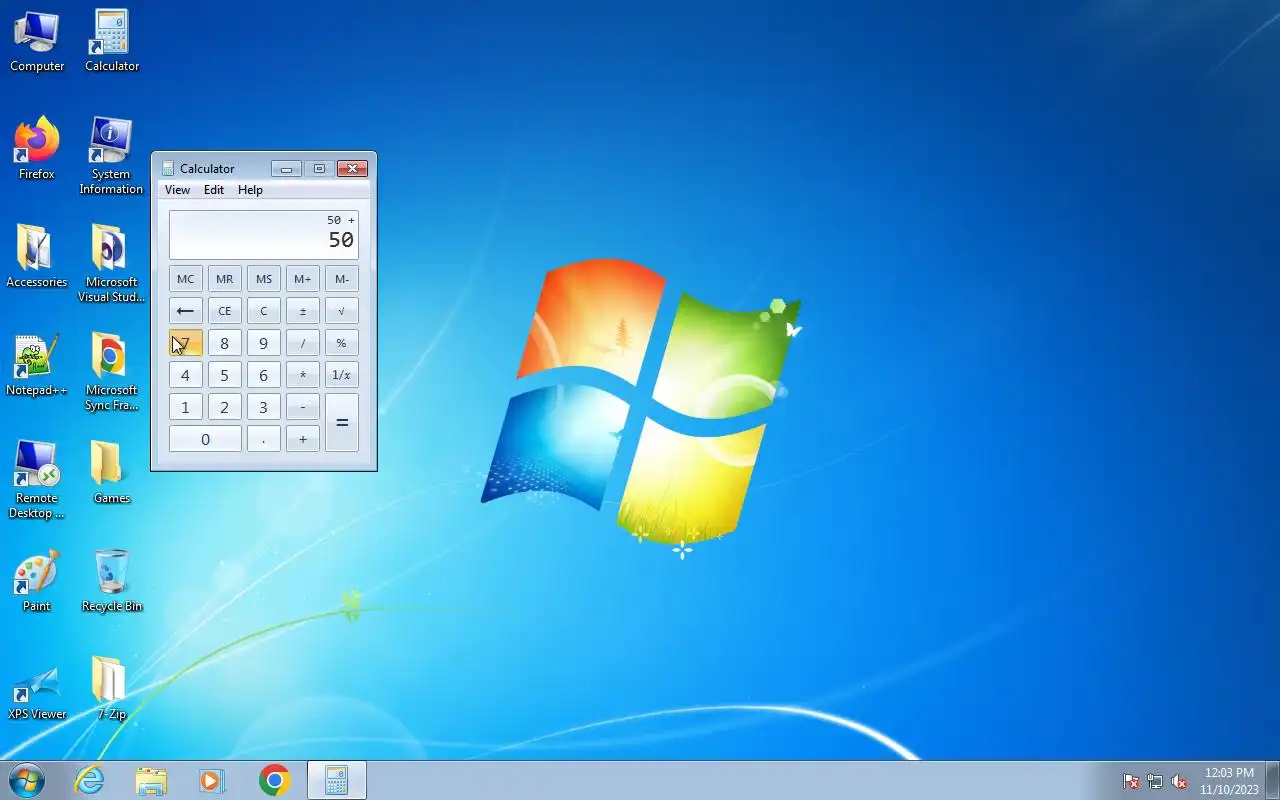Click the plus-minus sign button
The width and height of the screenshot is (1280, 800).
click(x=302, y=311)
